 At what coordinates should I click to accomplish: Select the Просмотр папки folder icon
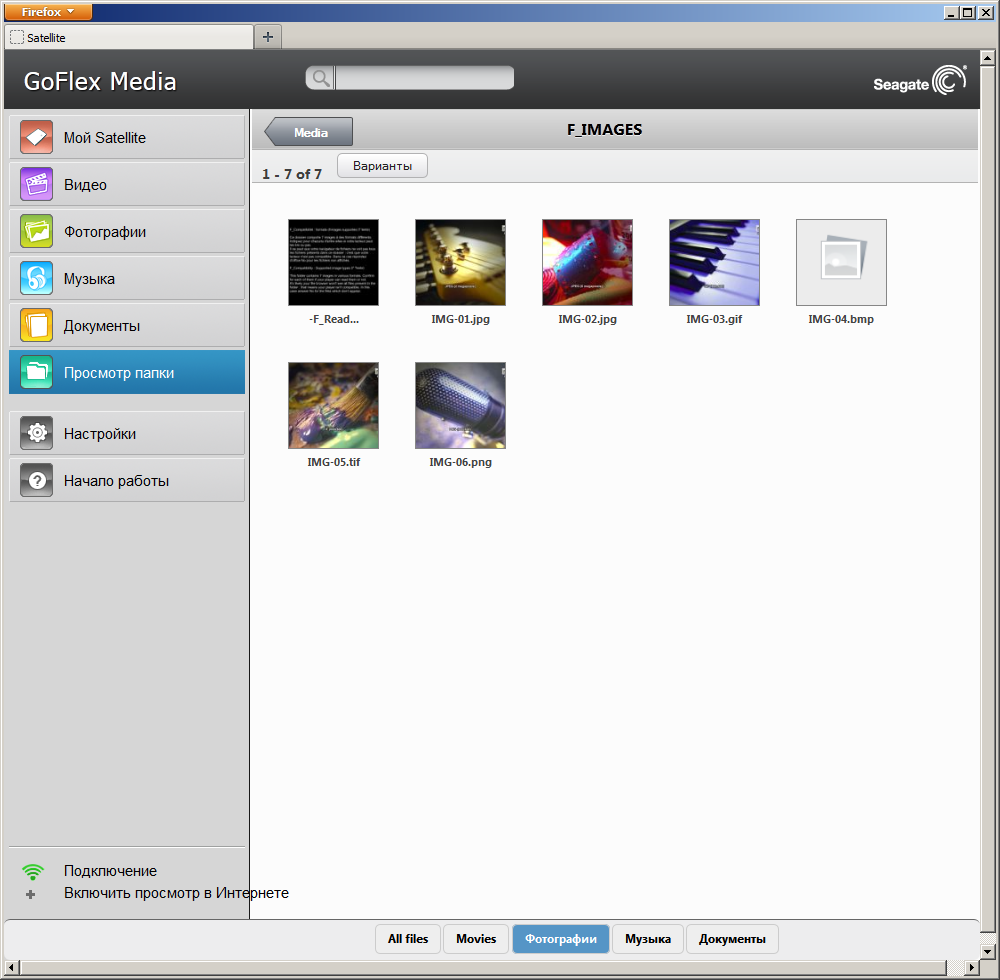[36, 372]
